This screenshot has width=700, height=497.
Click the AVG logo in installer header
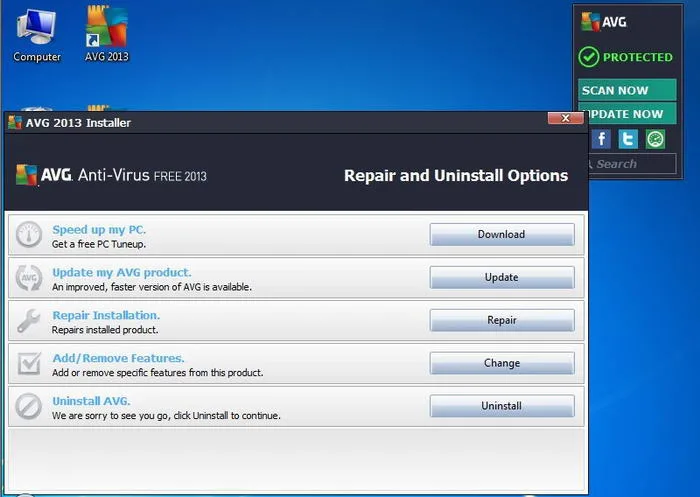pos(44,175)
